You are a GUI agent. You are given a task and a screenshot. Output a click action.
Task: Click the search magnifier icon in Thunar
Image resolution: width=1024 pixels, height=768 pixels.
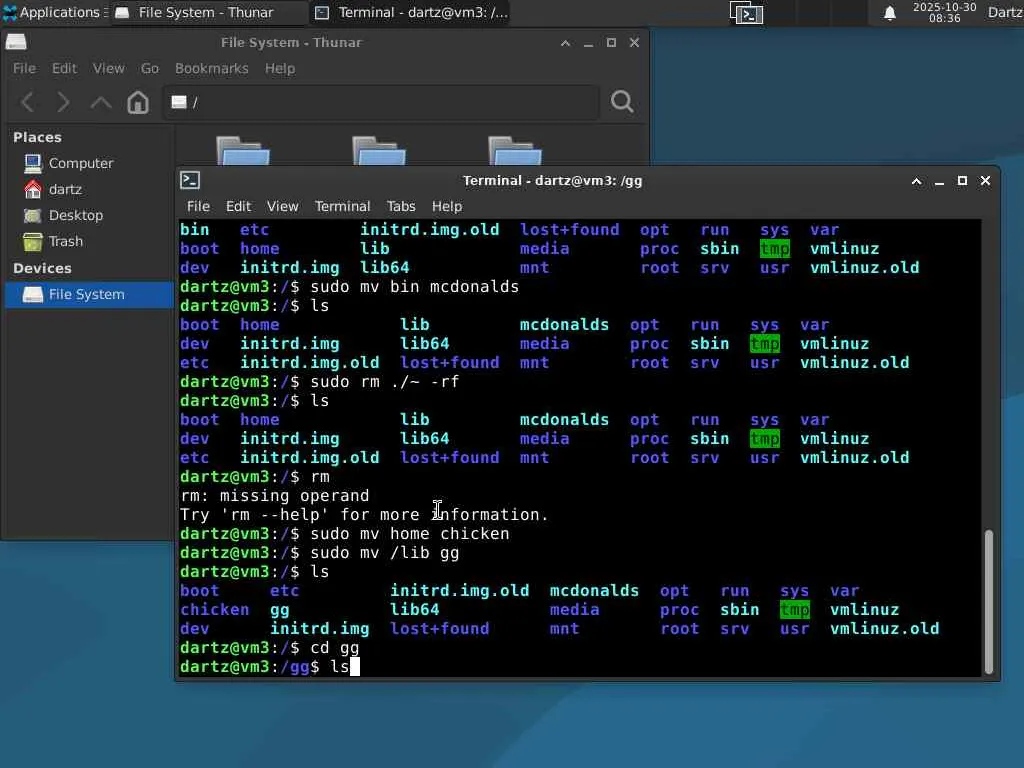click(622, 102)
